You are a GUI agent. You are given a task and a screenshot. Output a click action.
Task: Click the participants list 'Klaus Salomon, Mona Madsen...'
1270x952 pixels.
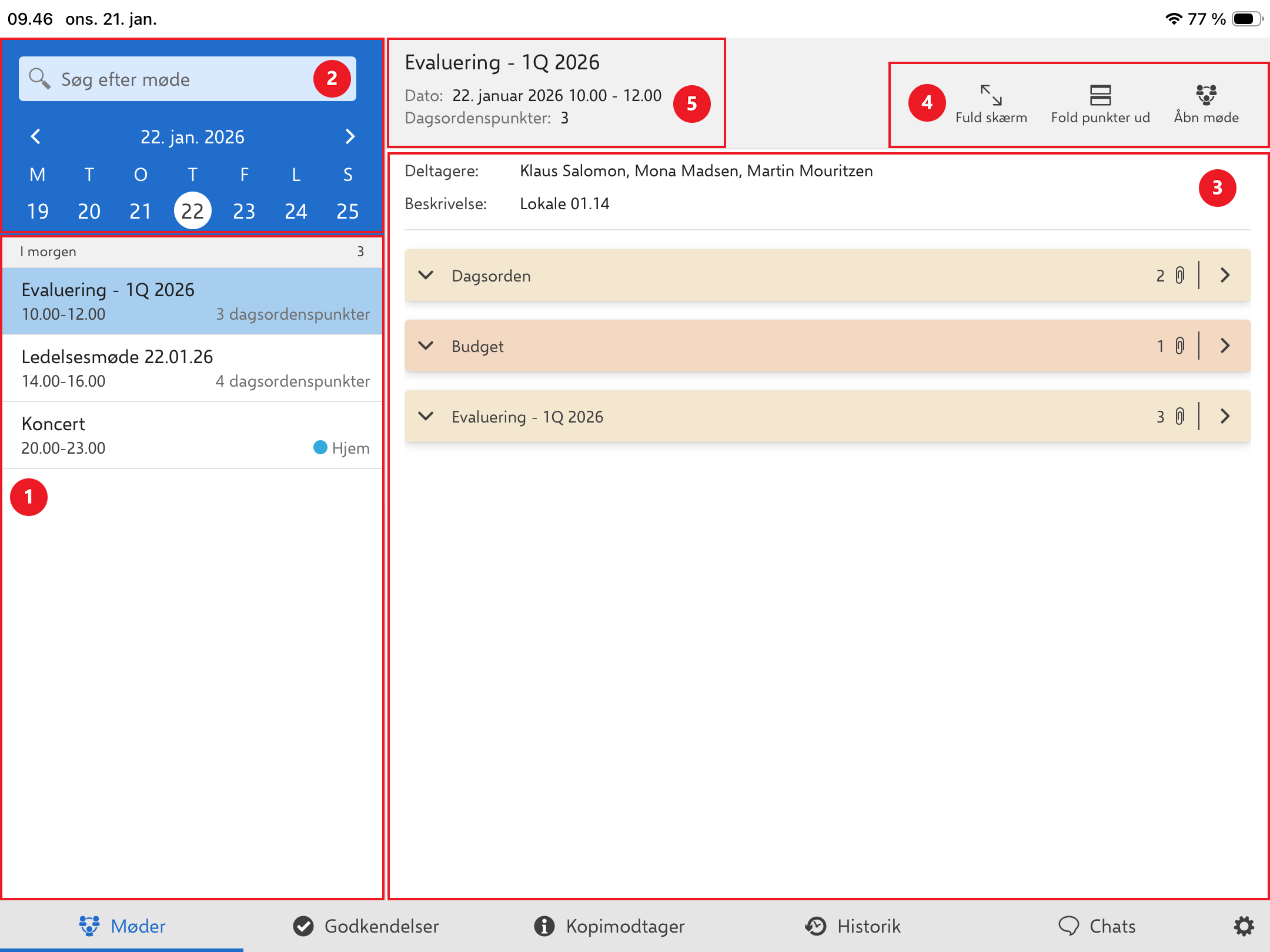(x=696, y=171)
